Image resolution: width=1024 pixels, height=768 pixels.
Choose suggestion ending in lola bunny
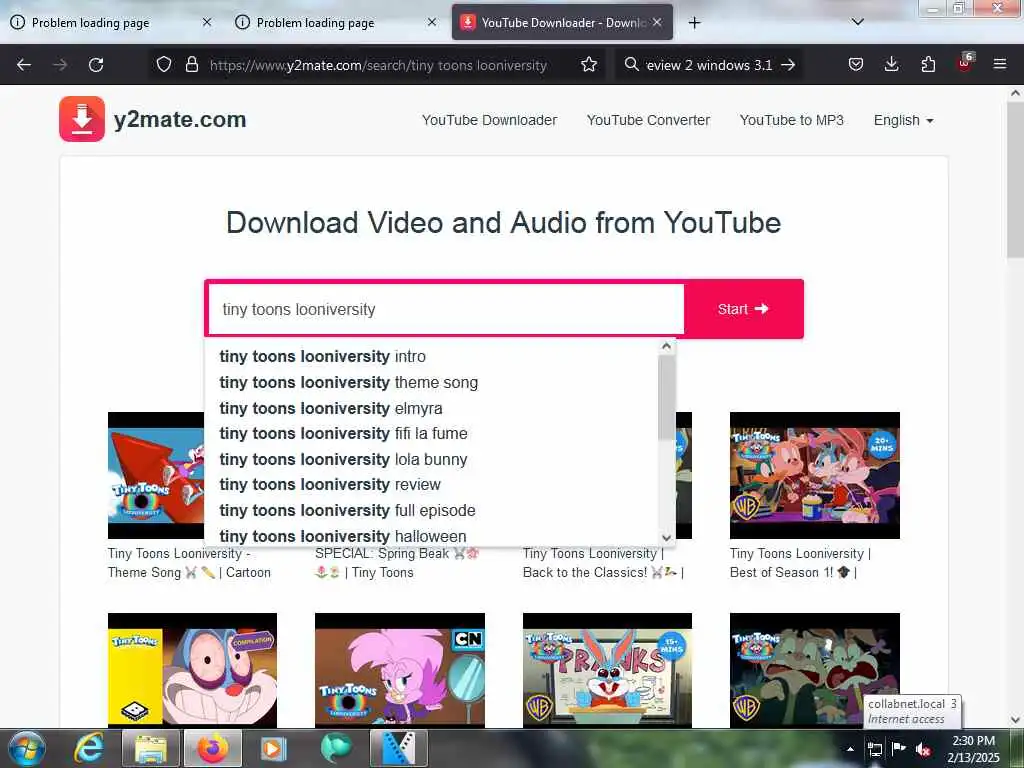pos(431,460)
